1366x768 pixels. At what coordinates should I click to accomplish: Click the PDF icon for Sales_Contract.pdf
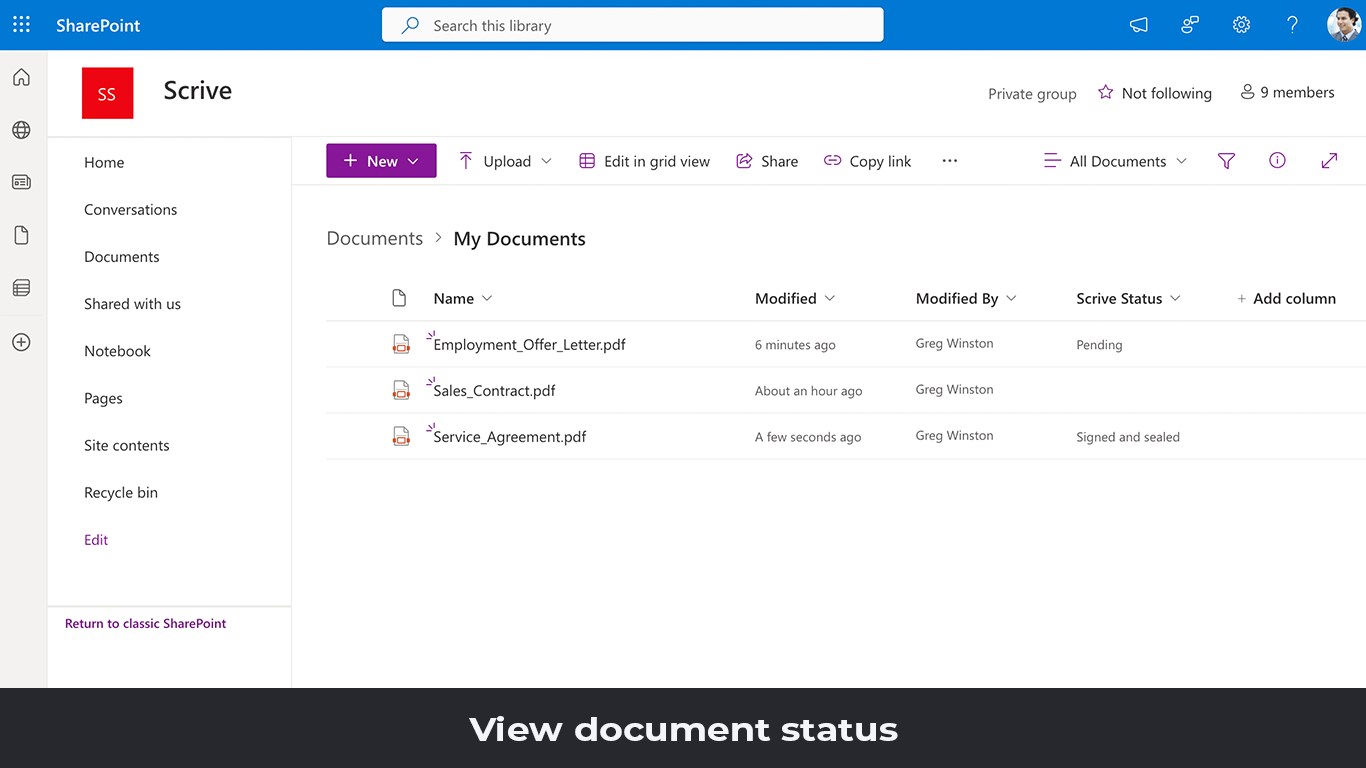point(401,390)
